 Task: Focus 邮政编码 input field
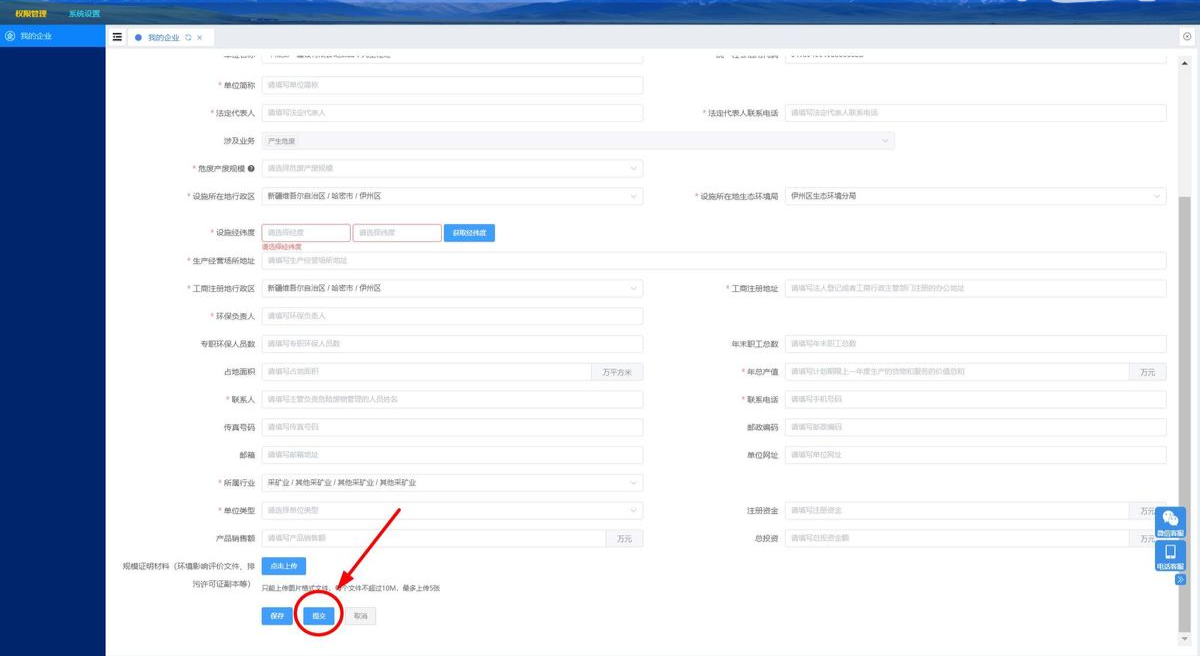pos(976,427)
